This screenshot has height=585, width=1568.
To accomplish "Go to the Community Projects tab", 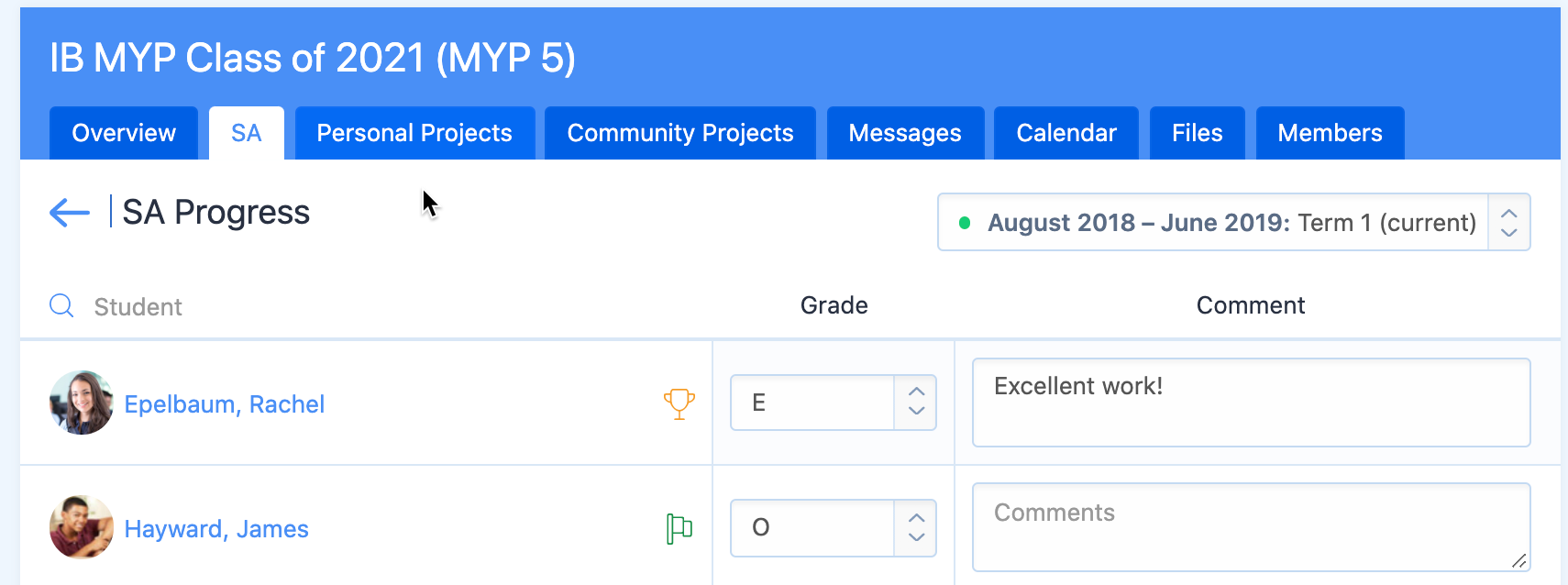I will coord(680,133).
